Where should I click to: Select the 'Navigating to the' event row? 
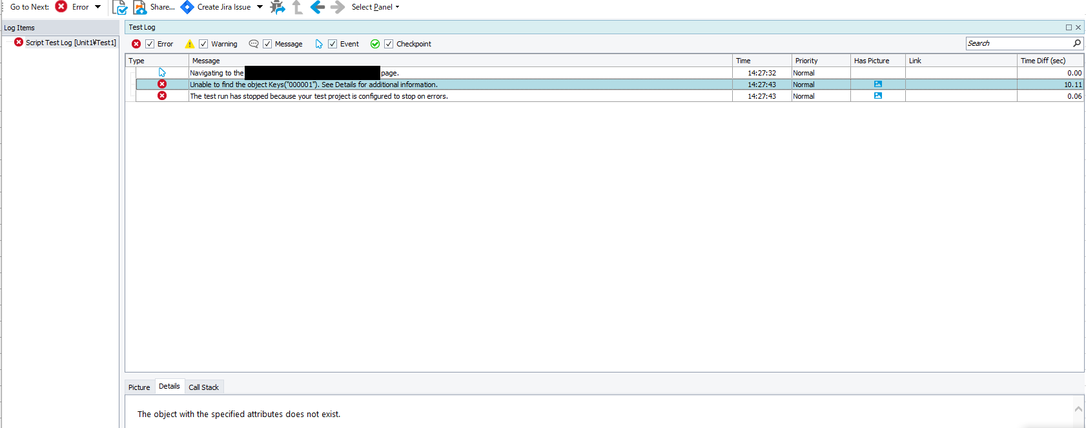[609, 73]
